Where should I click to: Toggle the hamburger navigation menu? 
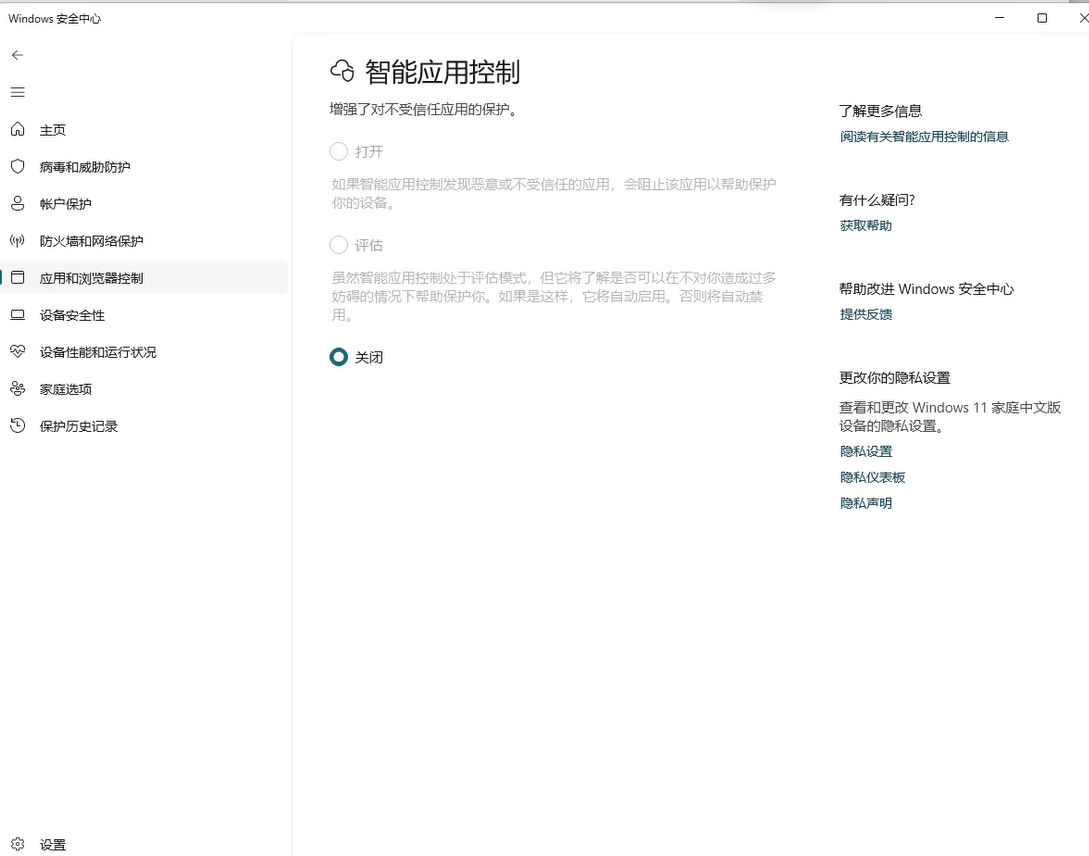click(x=17, y=92)
